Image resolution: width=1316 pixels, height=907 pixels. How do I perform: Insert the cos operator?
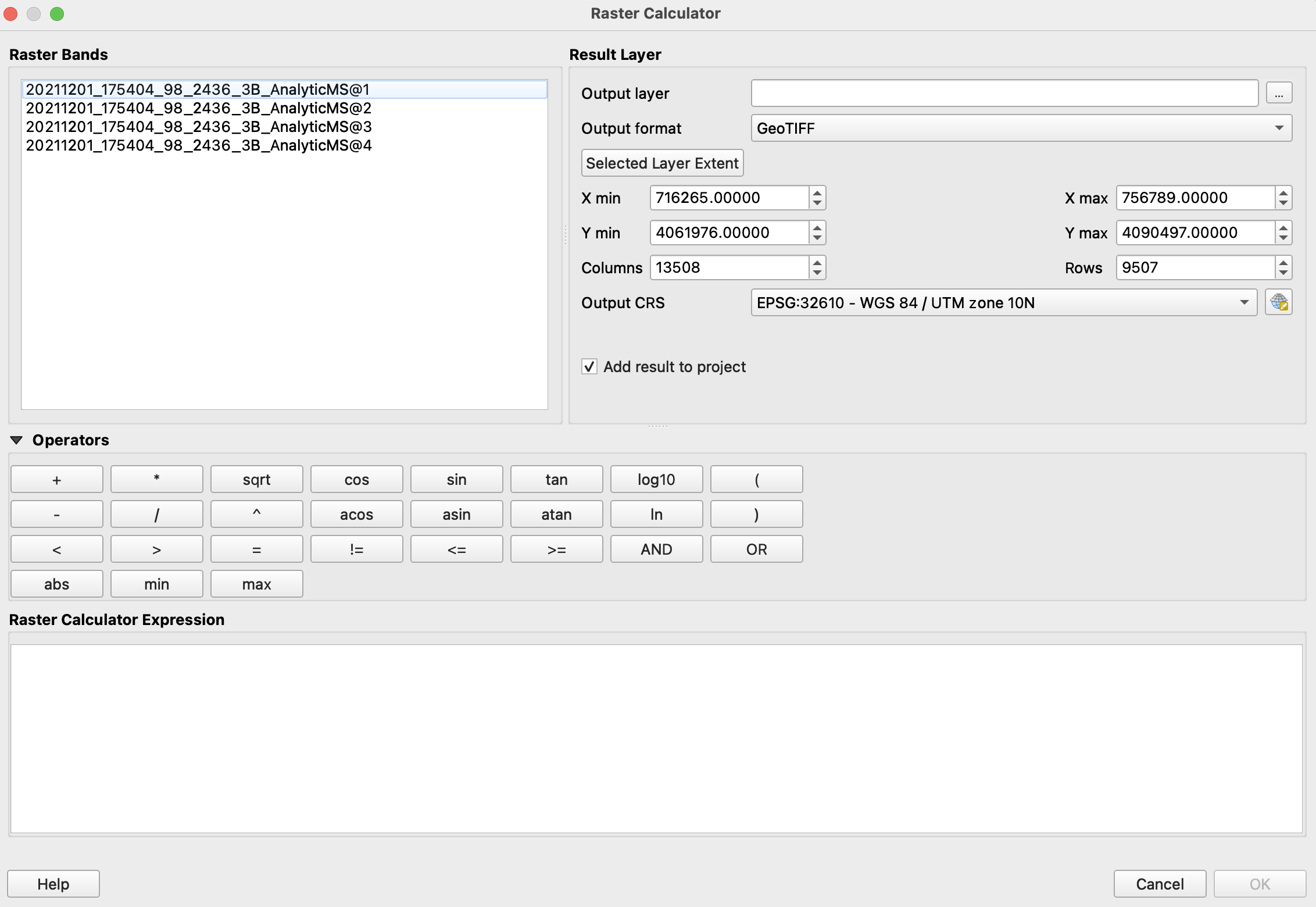pyautogui.click(x=357, y=479)
